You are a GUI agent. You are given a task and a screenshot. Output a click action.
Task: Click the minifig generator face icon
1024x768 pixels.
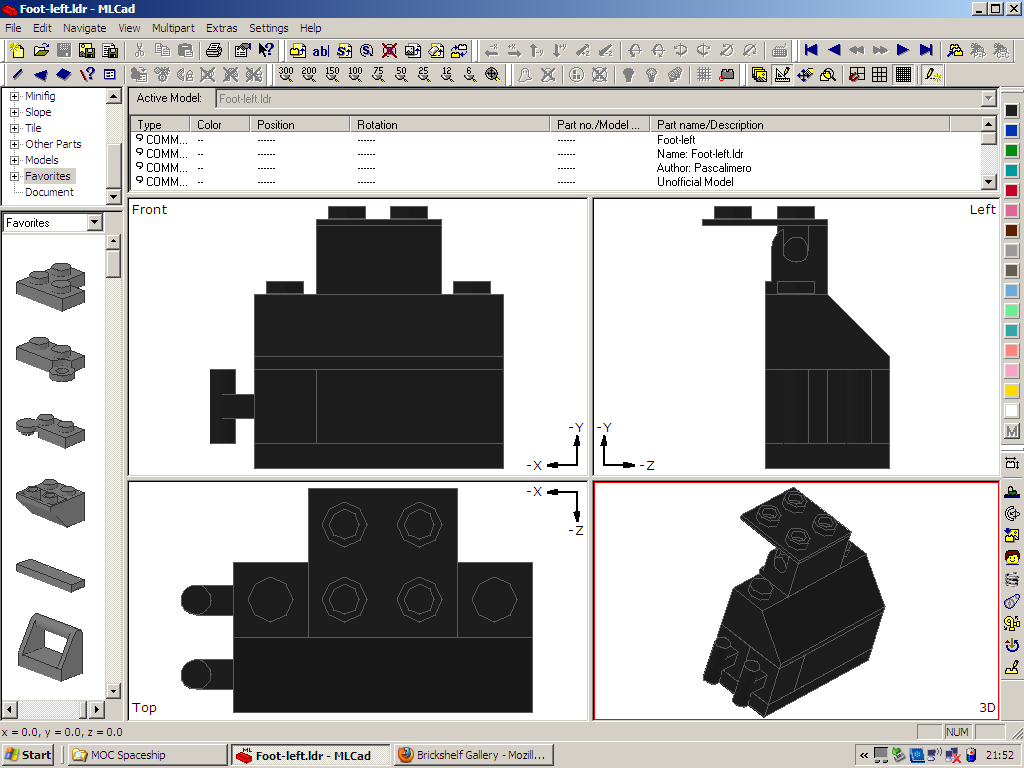click(1011, 557)
